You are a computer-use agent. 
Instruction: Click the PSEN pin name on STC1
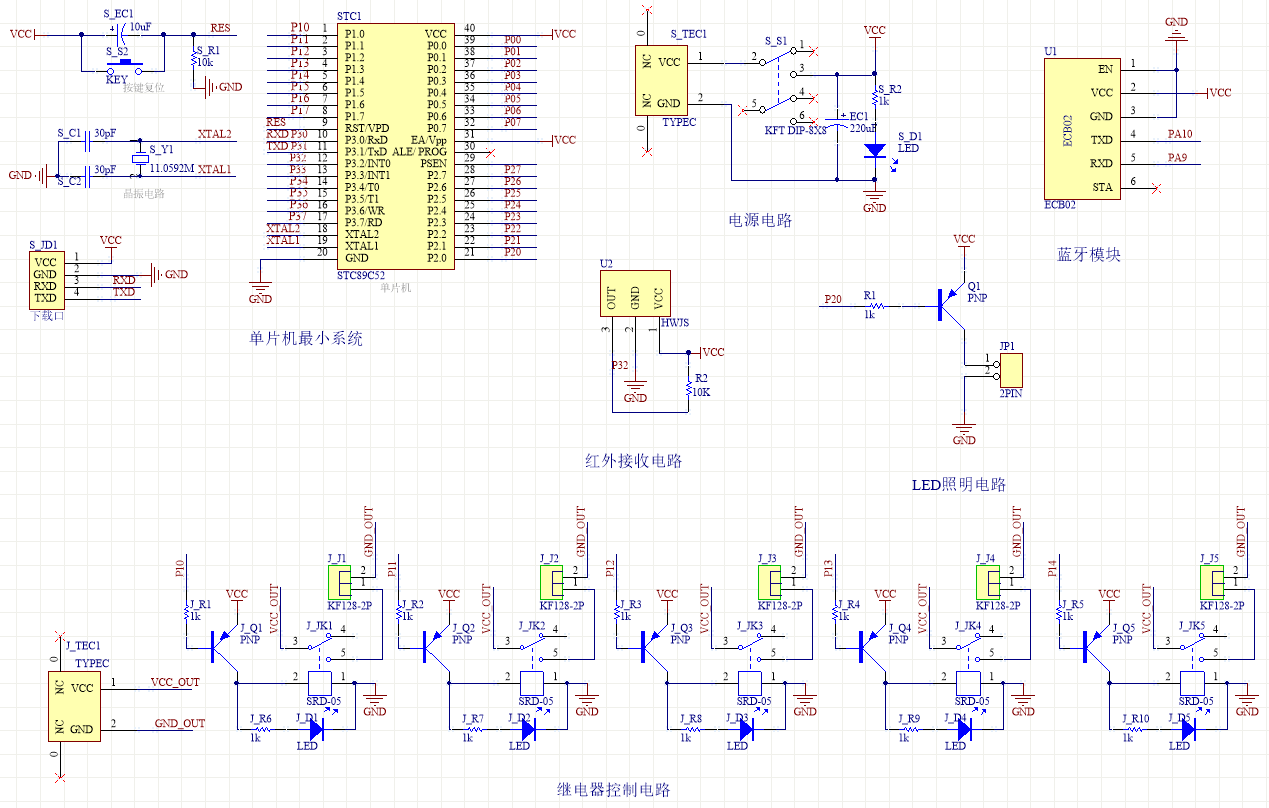point(433,163)
